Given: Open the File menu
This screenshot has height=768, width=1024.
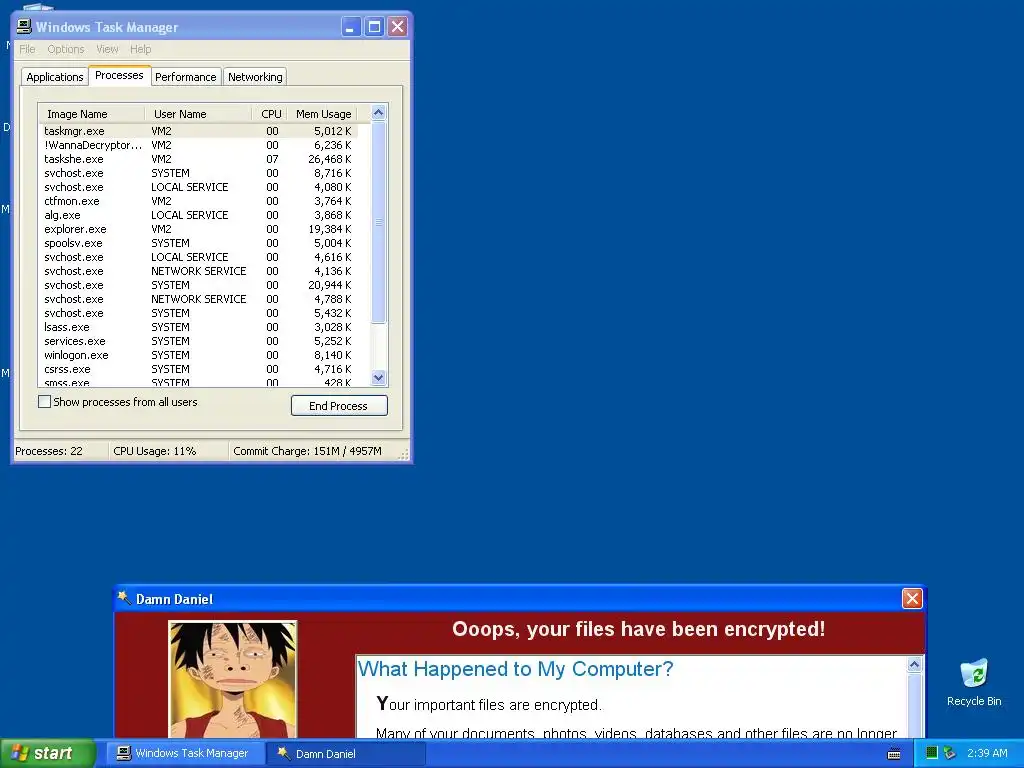Looking at the screenshot, I should click(27, 49).
